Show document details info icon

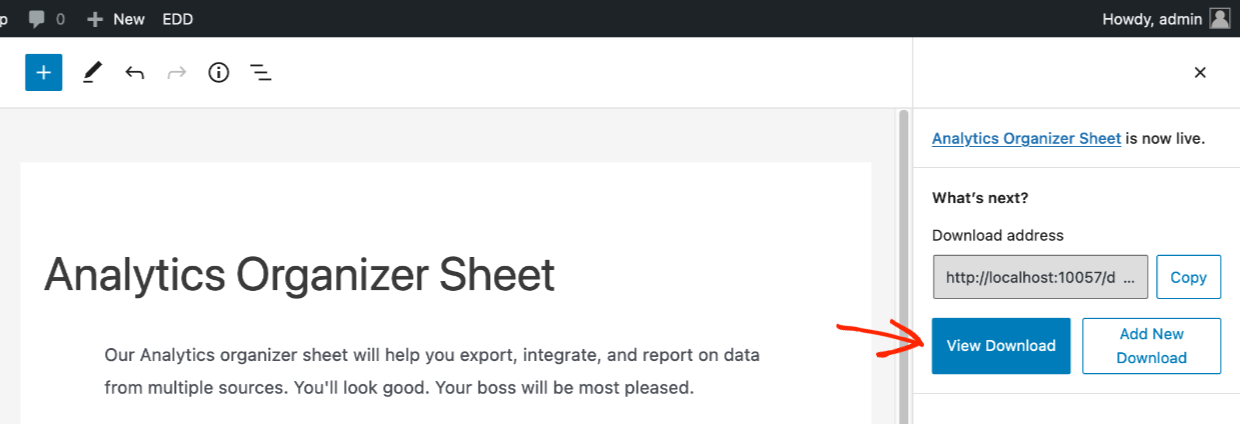tap(219, 72)
